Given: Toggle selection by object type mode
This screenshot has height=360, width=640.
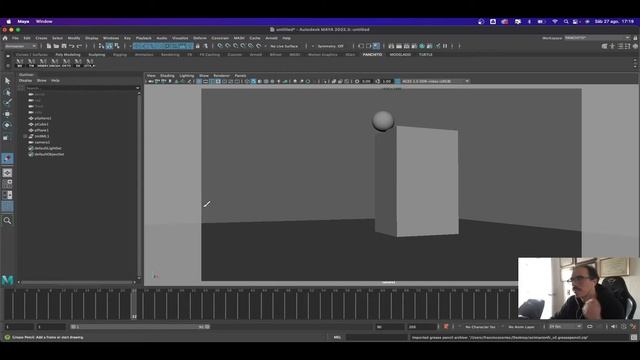Looking at the screenshot, I should pyautogui.click(x=109, y=46).
